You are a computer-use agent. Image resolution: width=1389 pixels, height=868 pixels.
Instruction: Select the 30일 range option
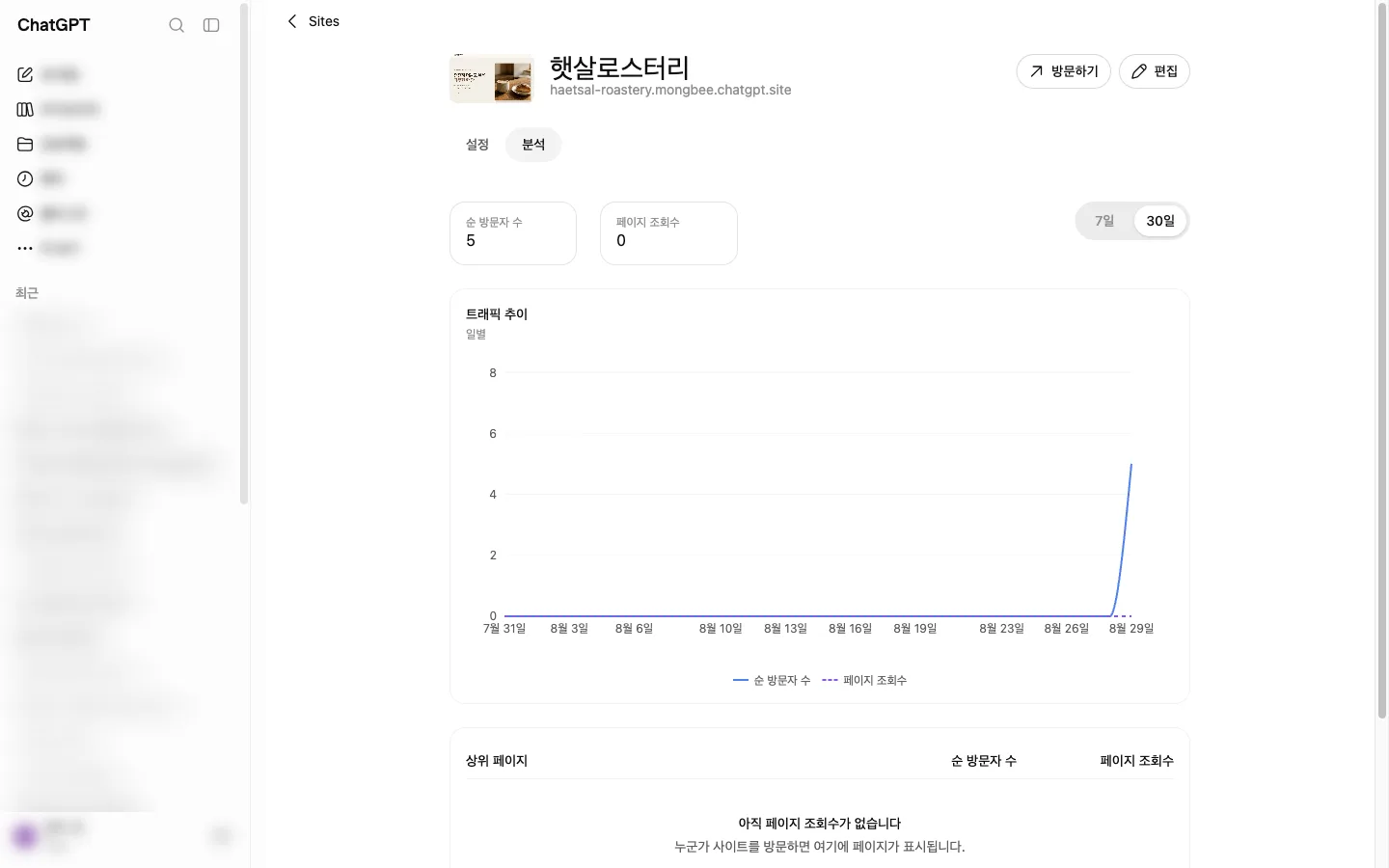pos(1160,221)
